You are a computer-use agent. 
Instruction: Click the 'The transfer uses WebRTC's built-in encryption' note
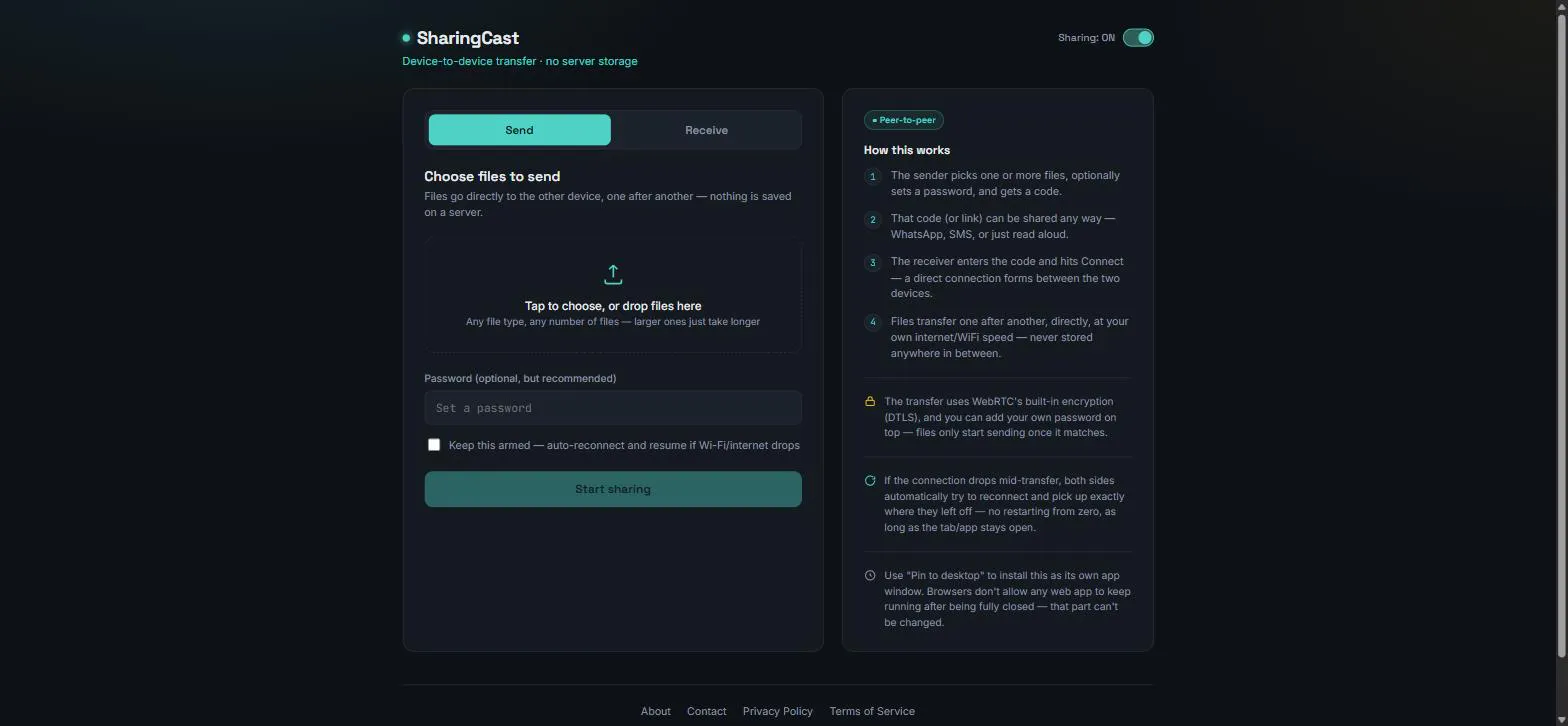pyautogui.click(x=1000, y=417)
